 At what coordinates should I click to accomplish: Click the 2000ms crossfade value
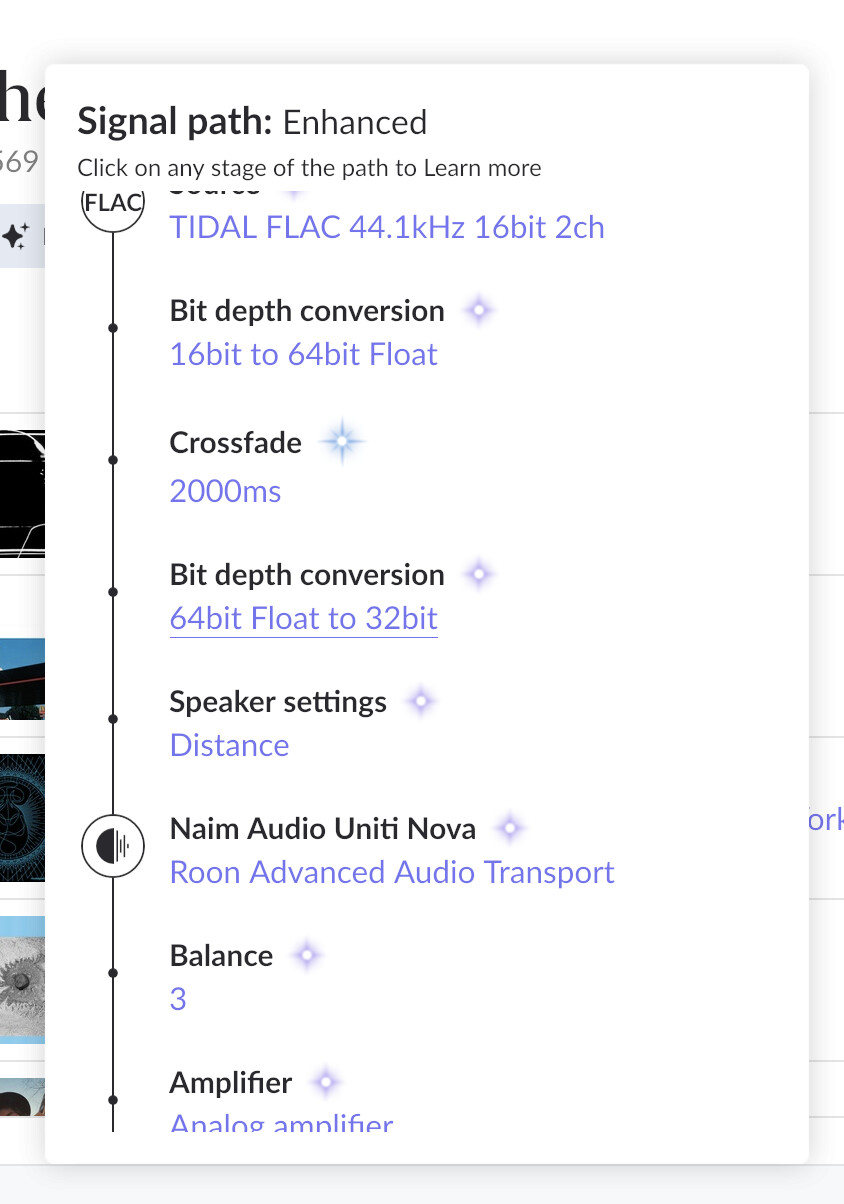[226, 491]
